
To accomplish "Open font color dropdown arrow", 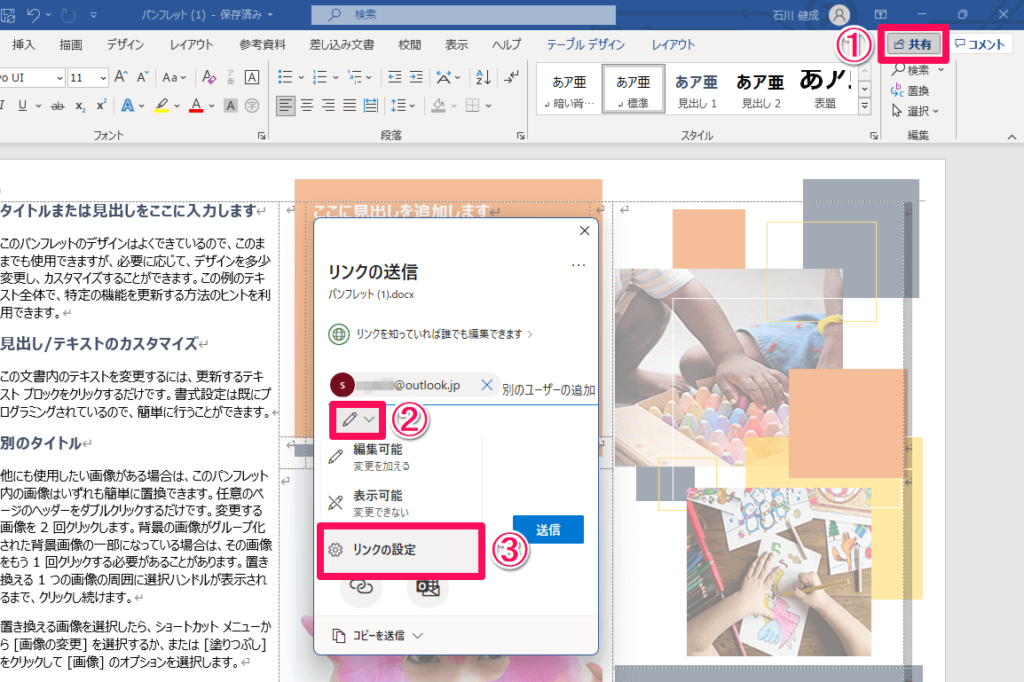I will tap(212, 106).
